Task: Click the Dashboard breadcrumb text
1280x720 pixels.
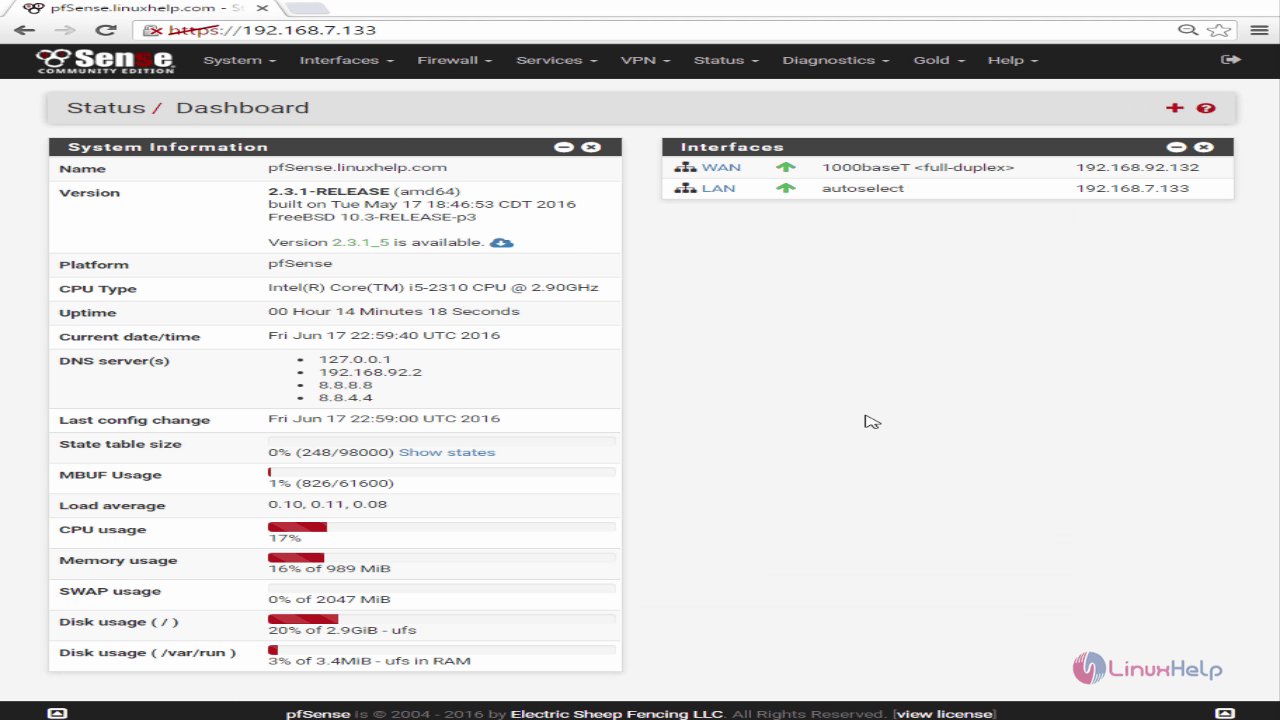Action: pyautogui.click(x=243, y=108)
